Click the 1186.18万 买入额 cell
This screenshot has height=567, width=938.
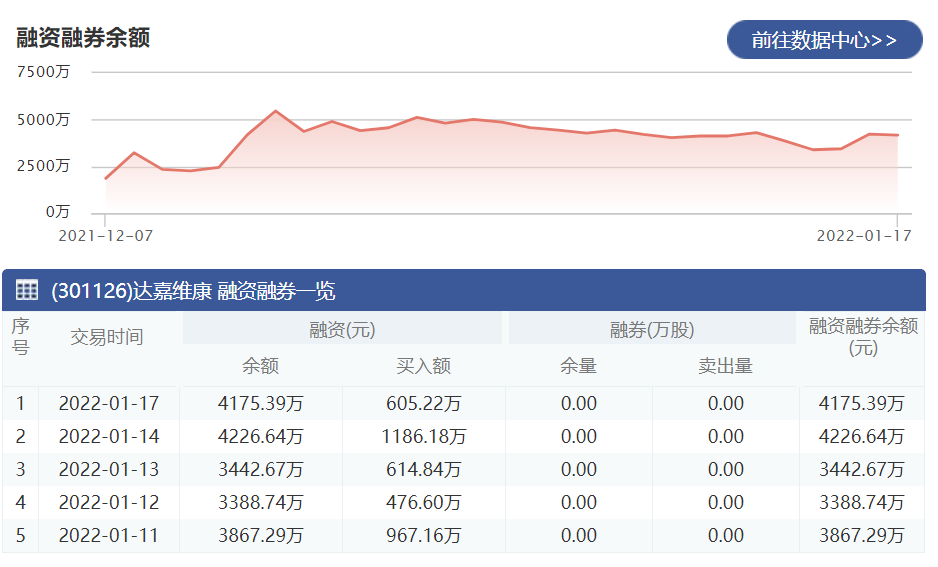tap(424, 436)
